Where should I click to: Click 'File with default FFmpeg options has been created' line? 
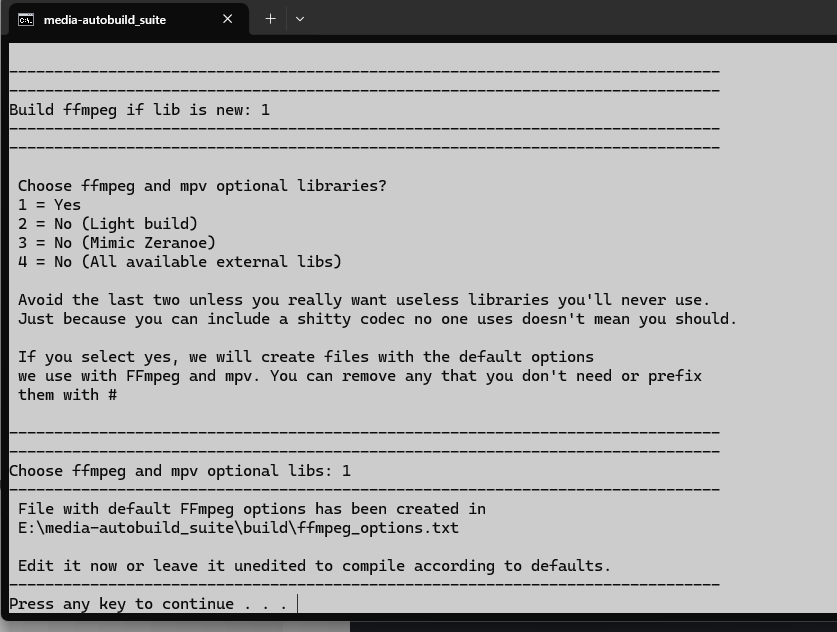pos(252,509)
